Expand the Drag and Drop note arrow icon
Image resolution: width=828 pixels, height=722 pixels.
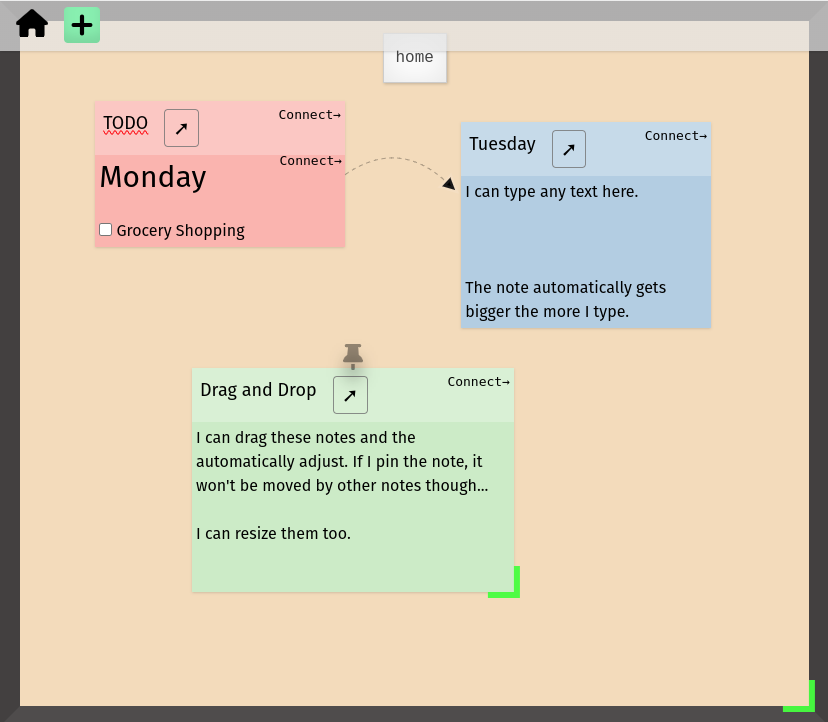point(350,395)
